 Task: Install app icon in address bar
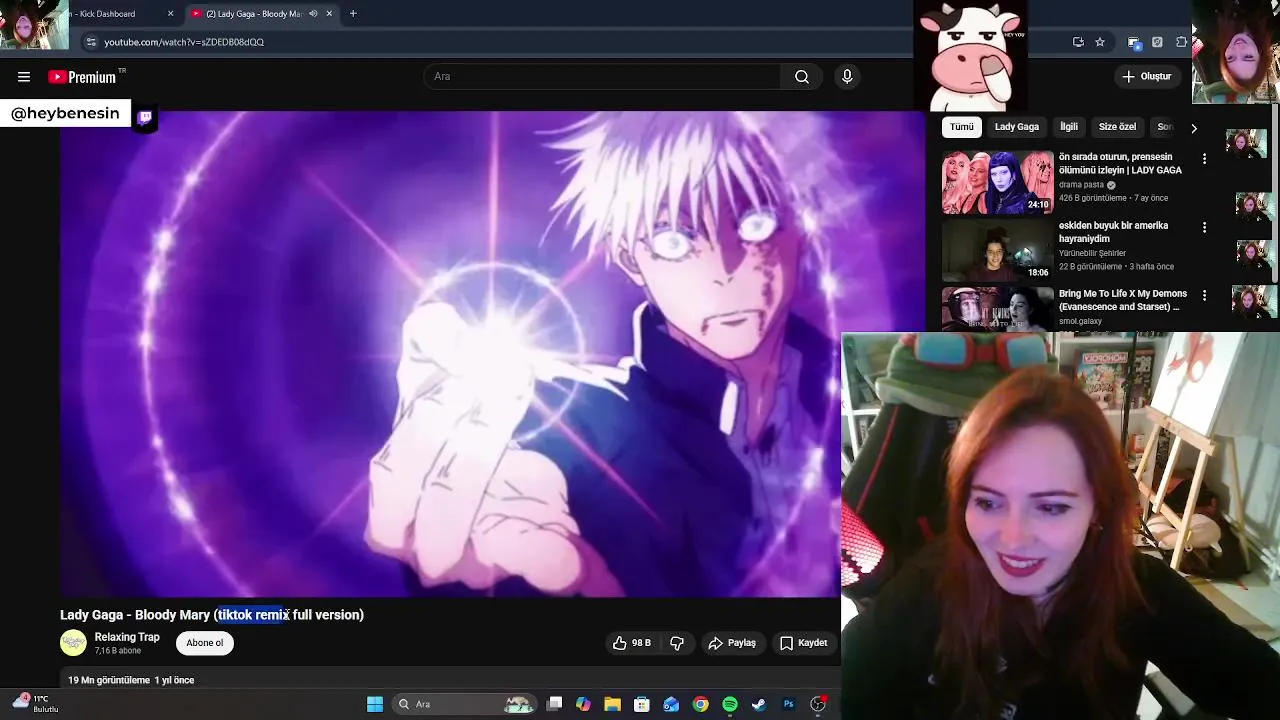(x=1078, y=42)
